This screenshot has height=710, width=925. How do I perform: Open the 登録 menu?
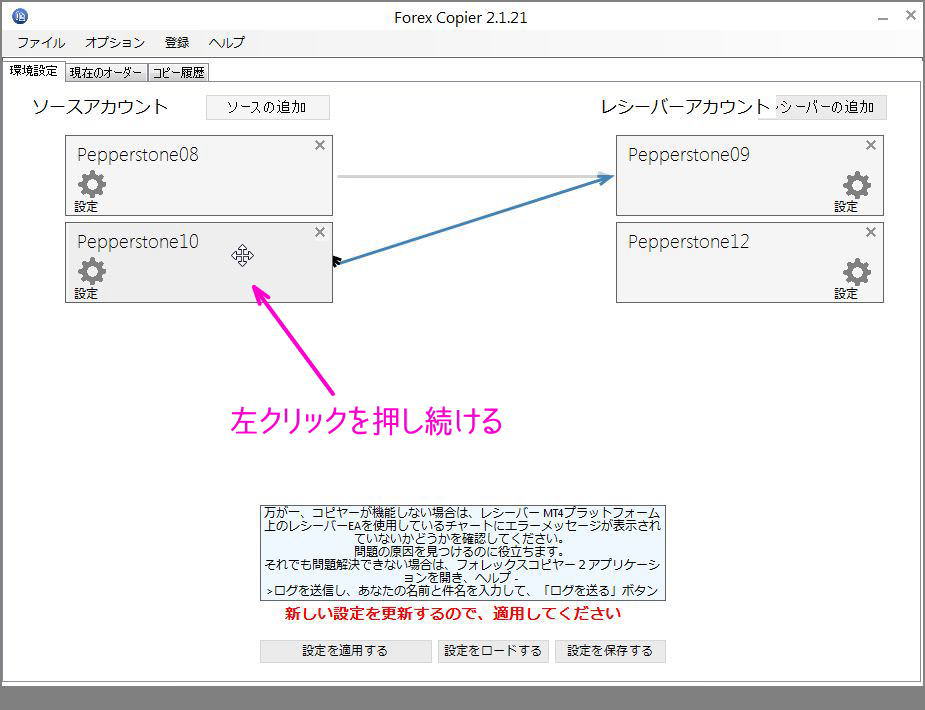(x=177, y=43)
